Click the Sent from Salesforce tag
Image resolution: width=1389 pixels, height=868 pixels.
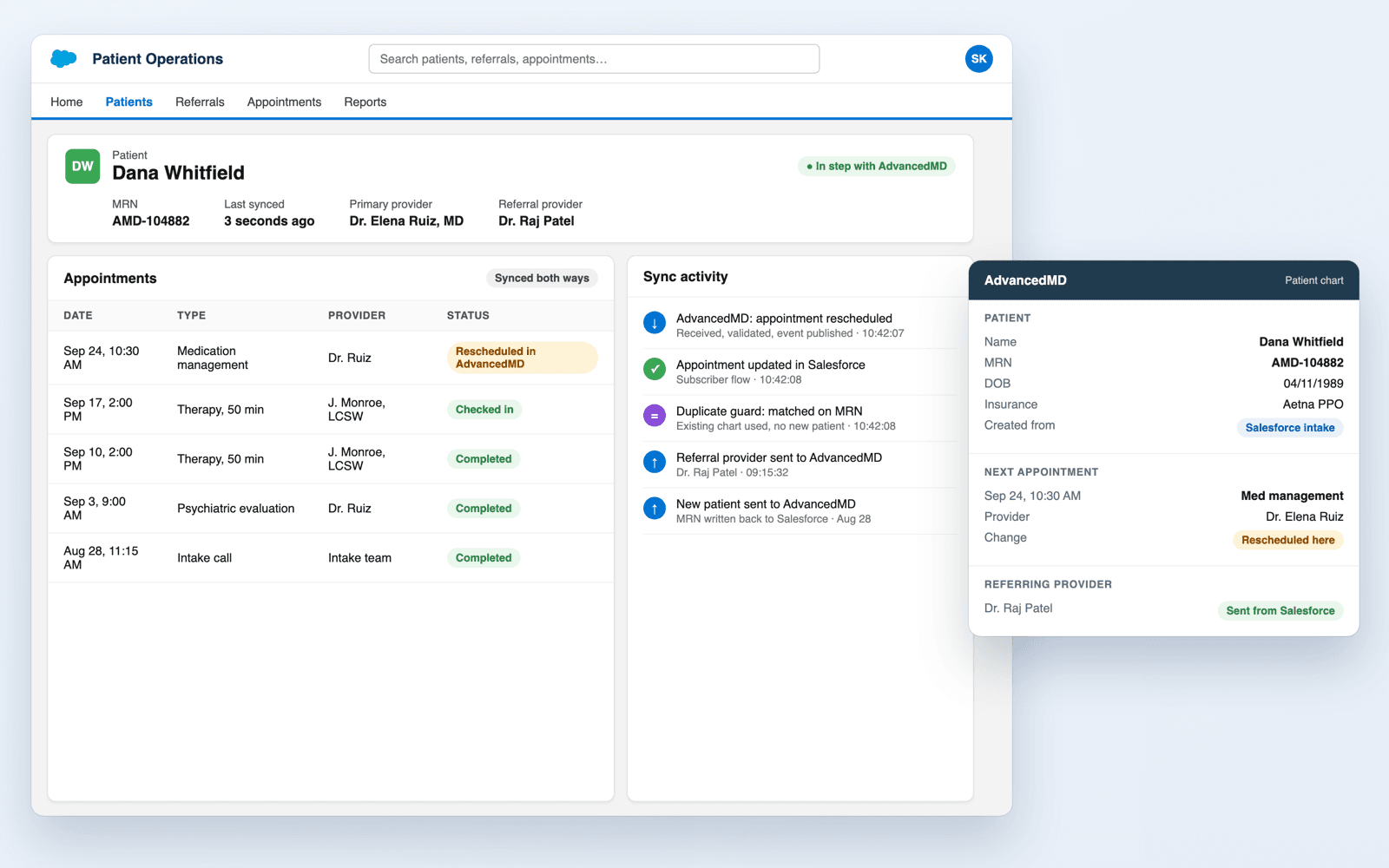click(1280, 611)
